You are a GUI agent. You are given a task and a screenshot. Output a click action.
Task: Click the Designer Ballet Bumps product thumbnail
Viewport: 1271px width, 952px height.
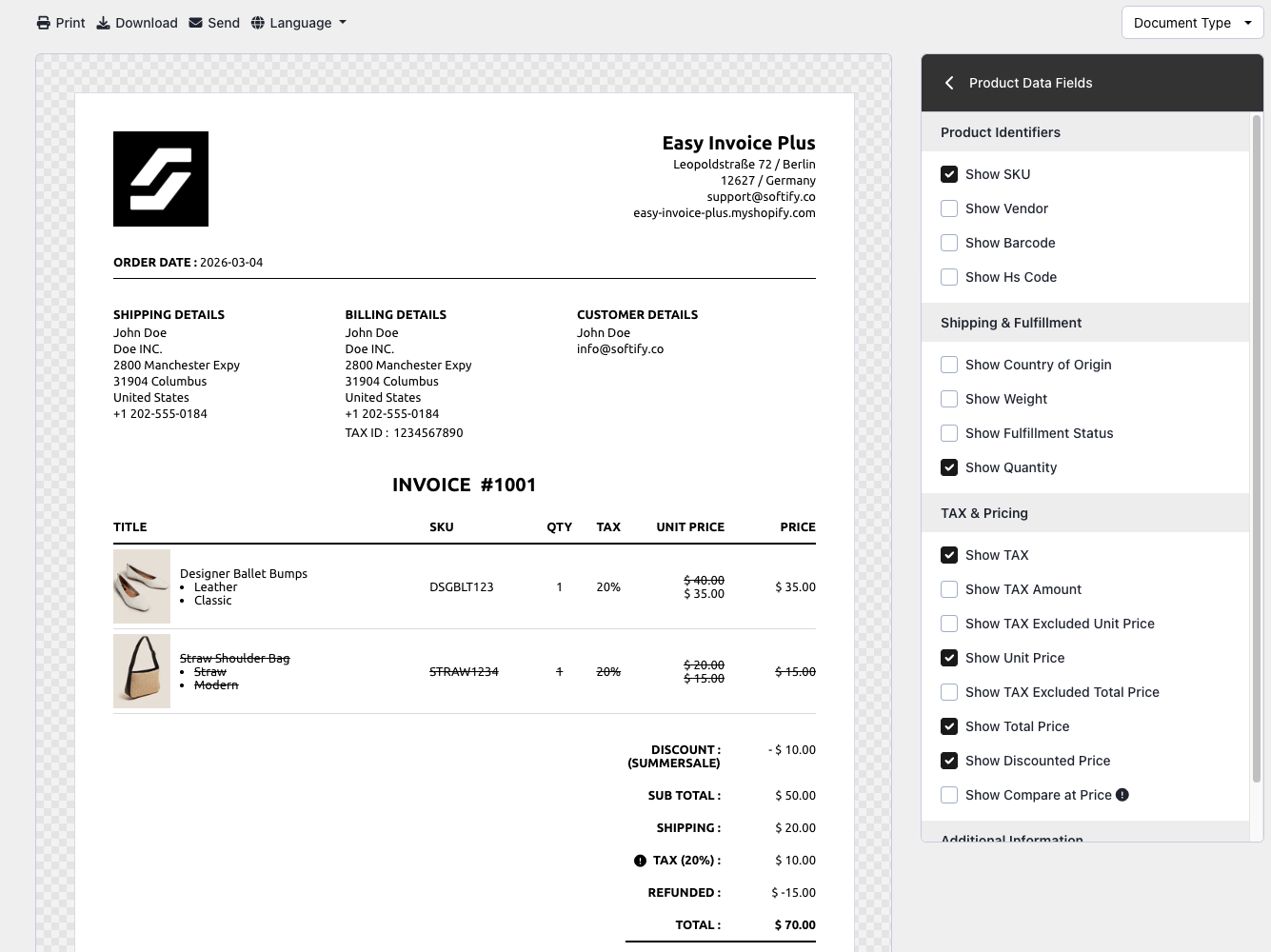click(x=142, y=586)
